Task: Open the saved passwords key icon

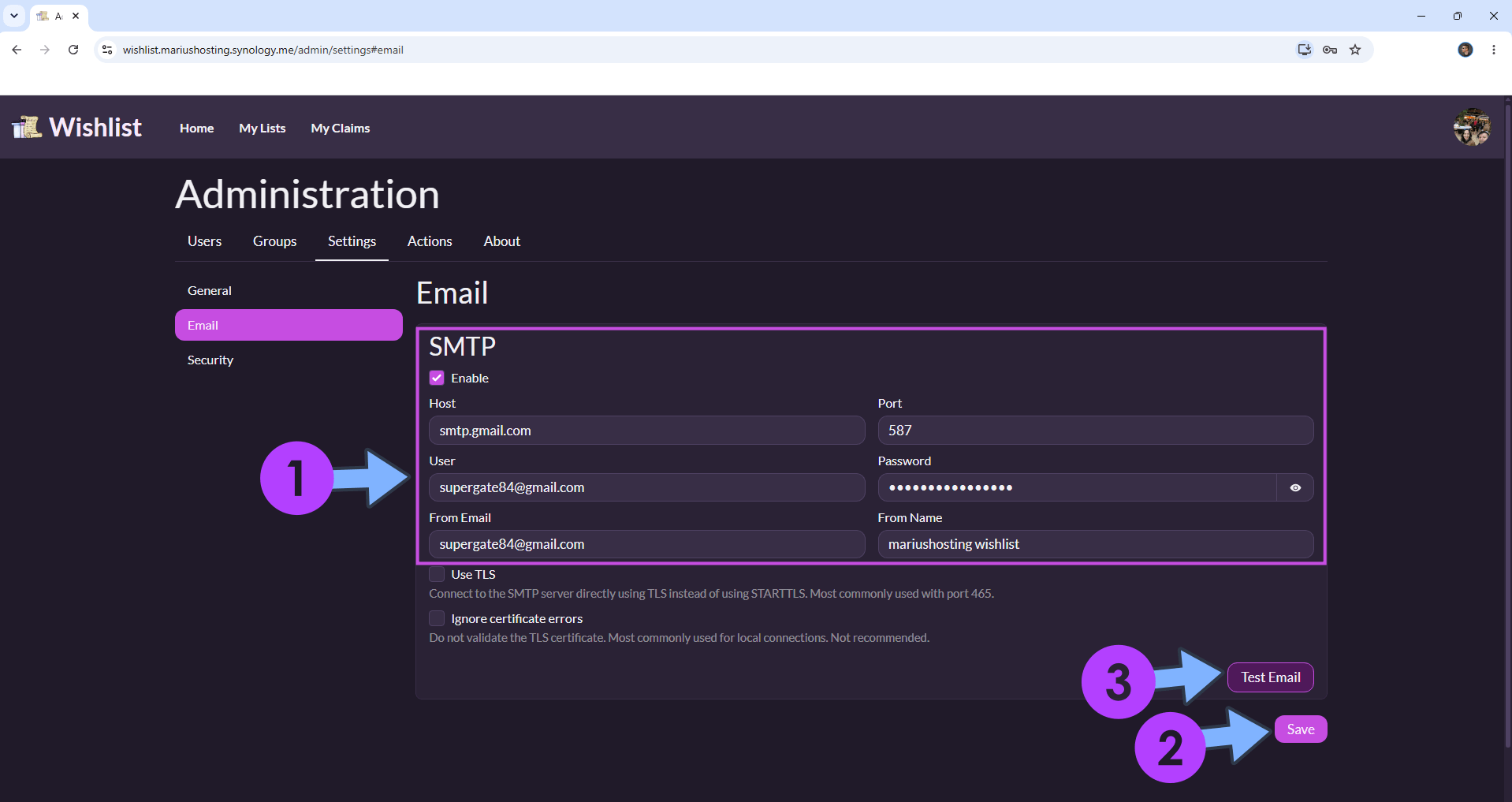Action: click(x=1330, y=50)
